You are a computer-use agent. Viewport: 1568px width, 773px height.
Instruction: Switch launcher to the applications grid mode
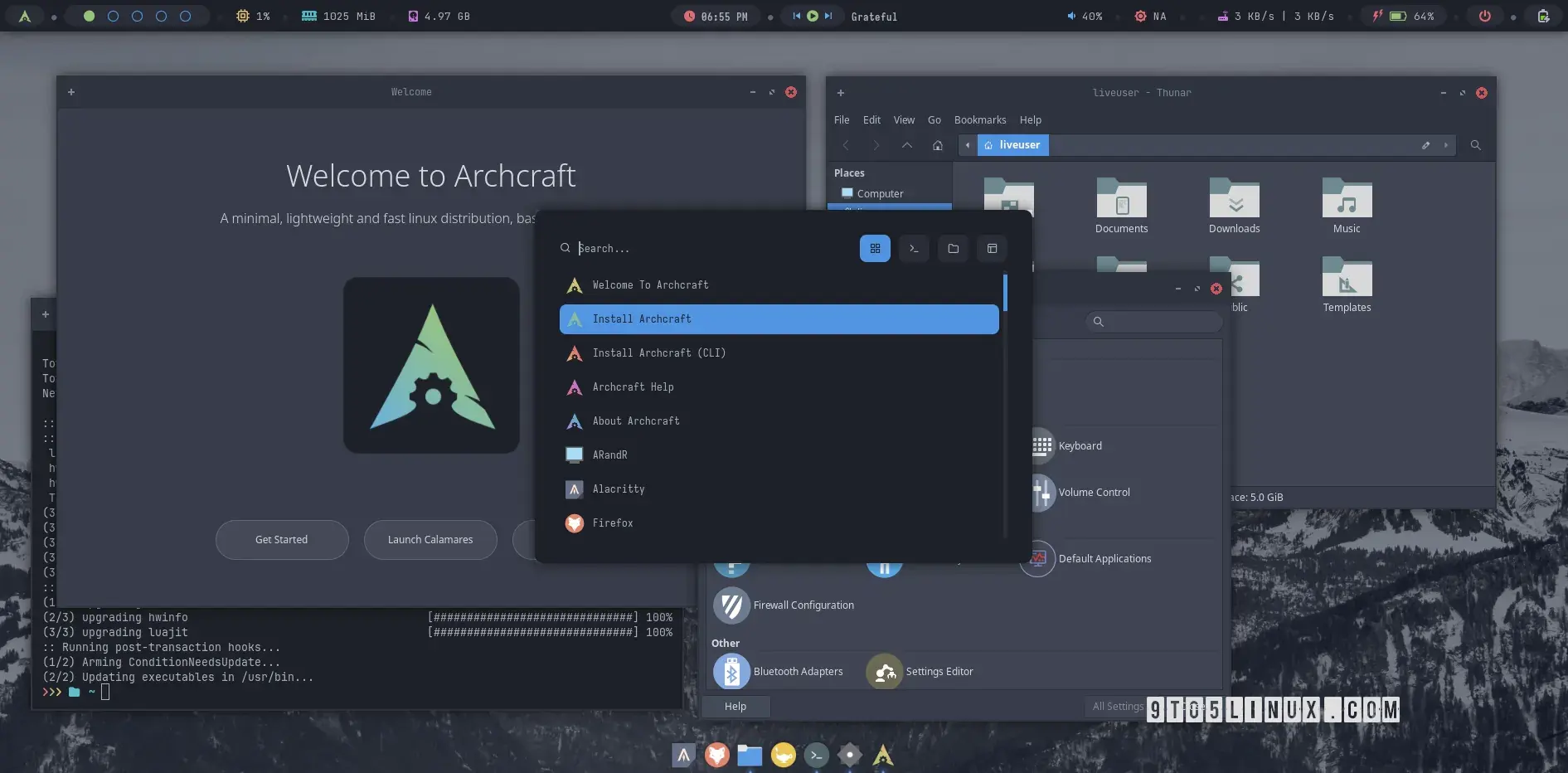pos(875,248)
